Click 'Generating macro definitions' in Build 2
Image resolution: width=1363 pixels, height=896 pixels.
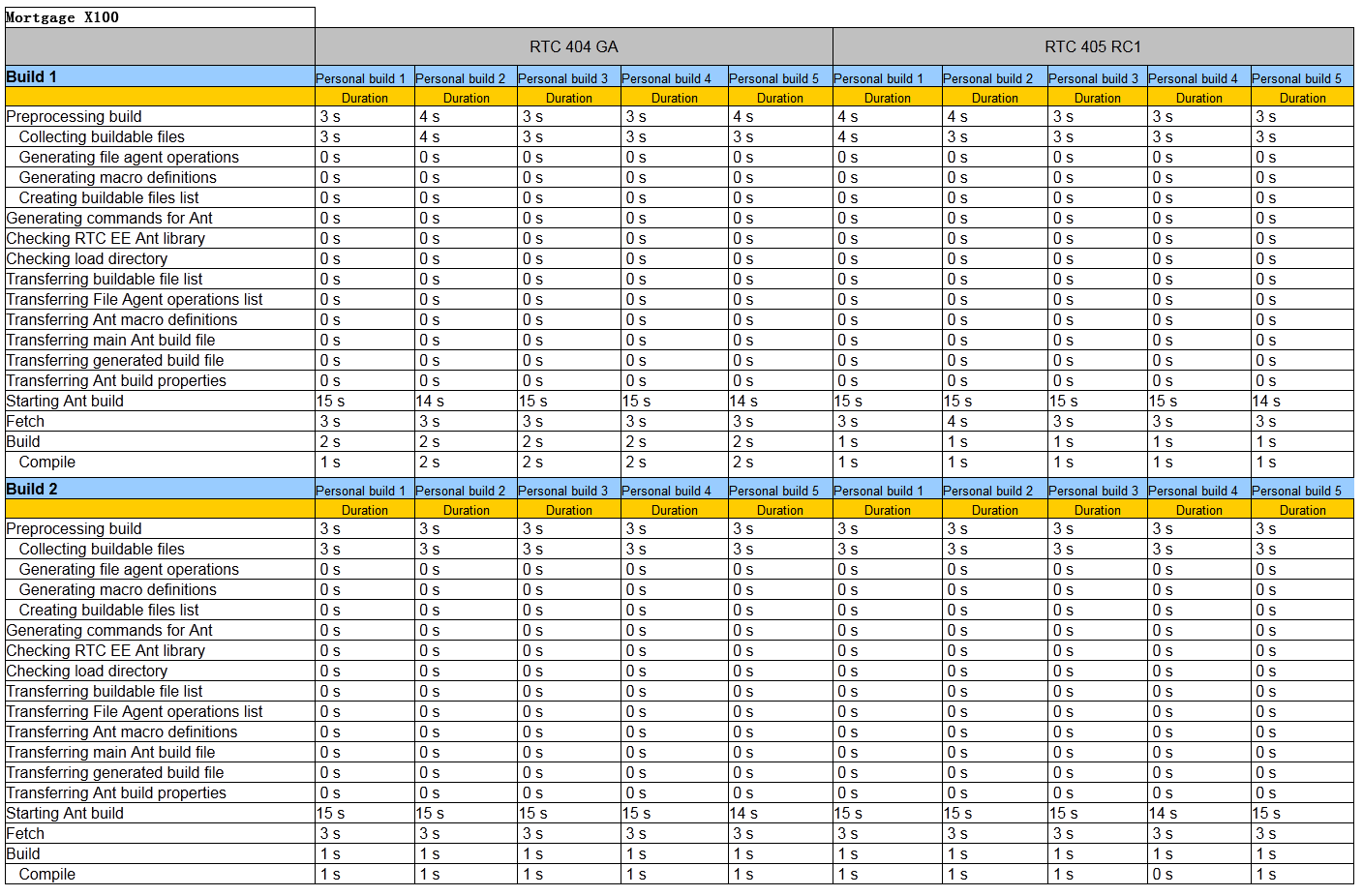pyautogui.click(x=118, y=589)
